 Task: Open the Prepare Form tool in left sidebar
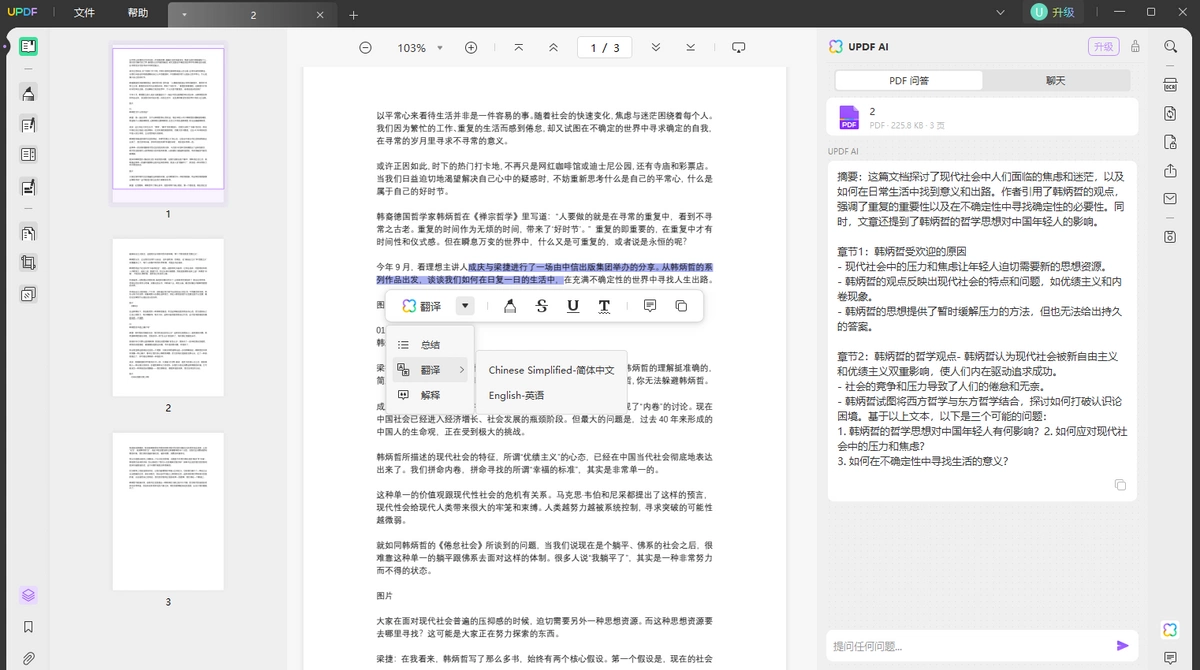[28, 155]
